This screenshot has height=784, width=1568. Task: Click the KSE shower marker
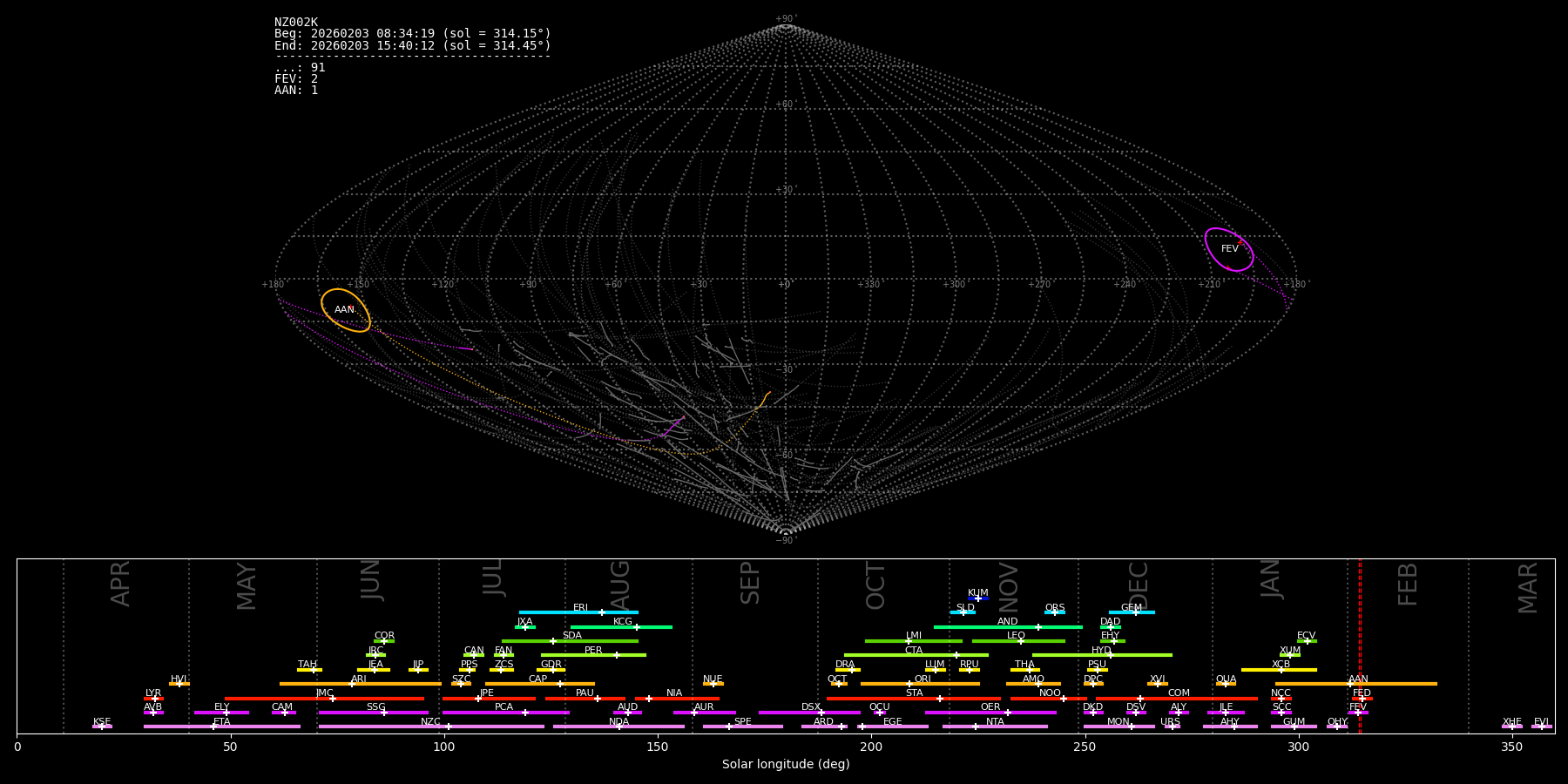point(102,727)
